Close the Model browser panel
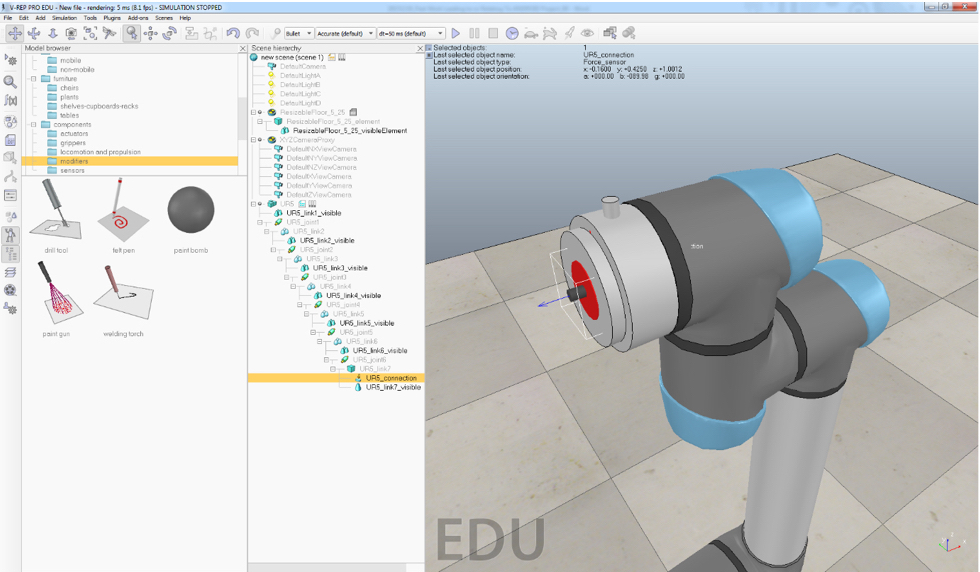 [242, 48]
